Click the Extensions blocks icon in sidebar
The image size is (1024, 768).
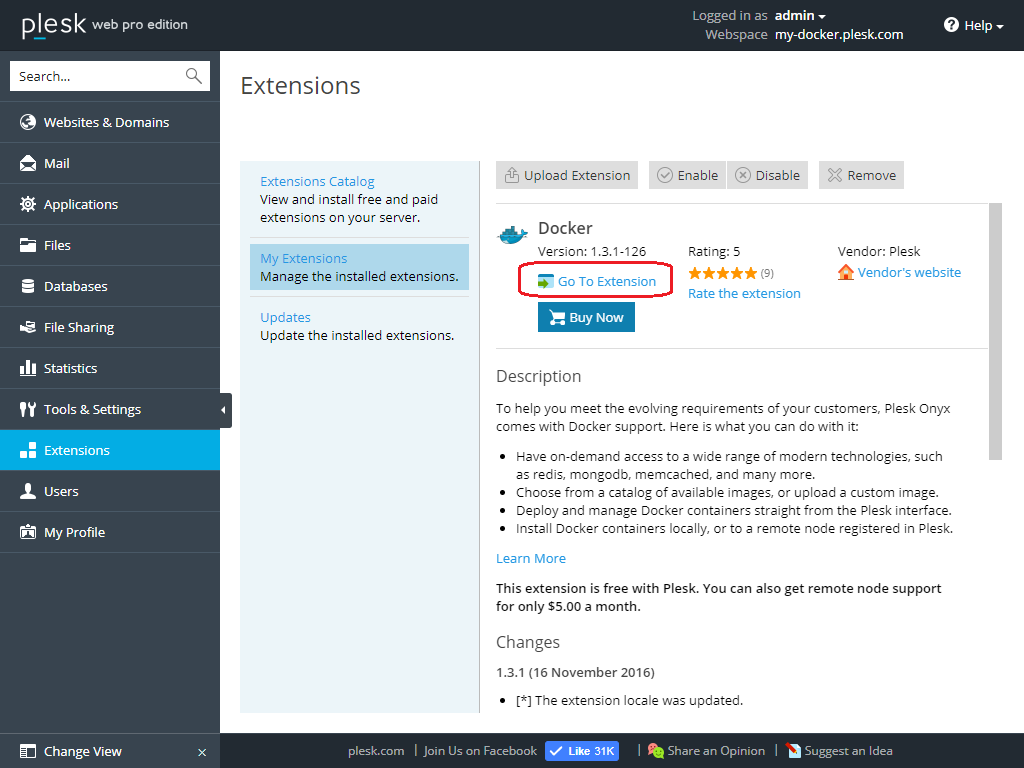point(27,451)
